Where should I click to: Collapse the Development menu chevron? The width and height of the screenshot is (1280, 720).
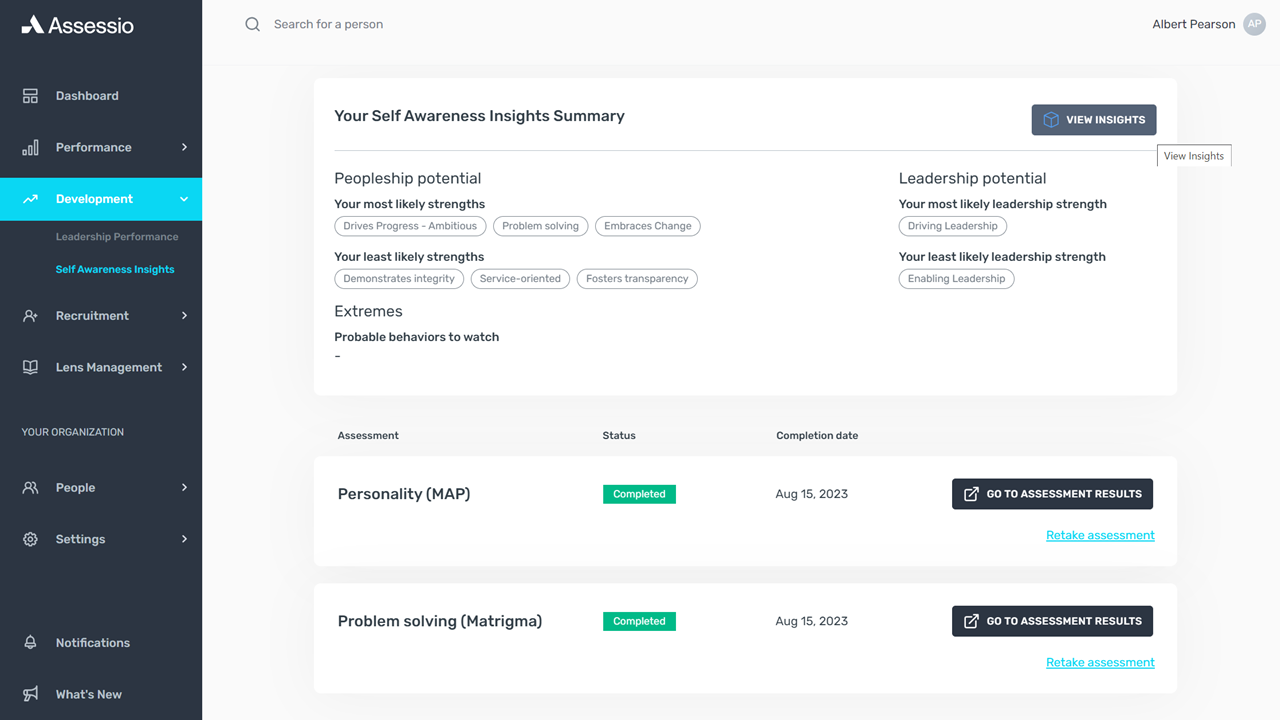184,199
